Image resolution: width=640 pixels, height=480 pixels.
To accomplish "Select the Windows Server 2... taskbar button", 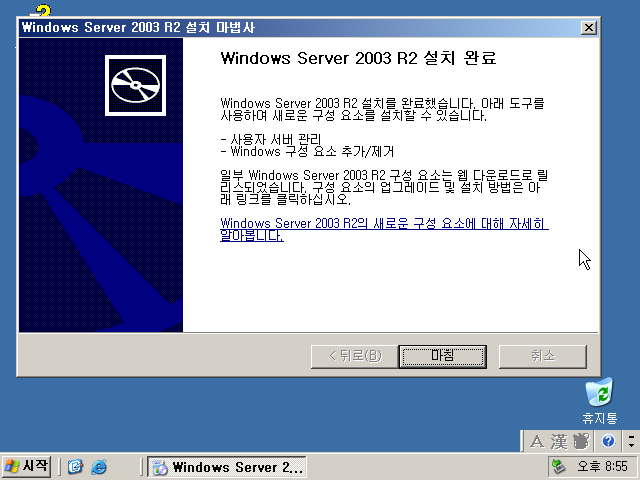I will [x=227, y=467].
